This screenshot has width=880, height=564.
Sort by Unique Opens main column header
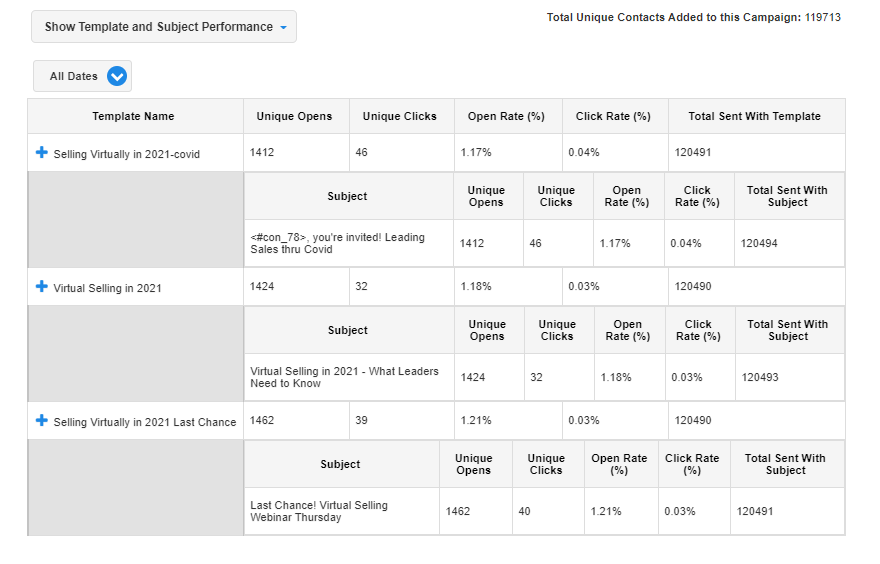294,116
